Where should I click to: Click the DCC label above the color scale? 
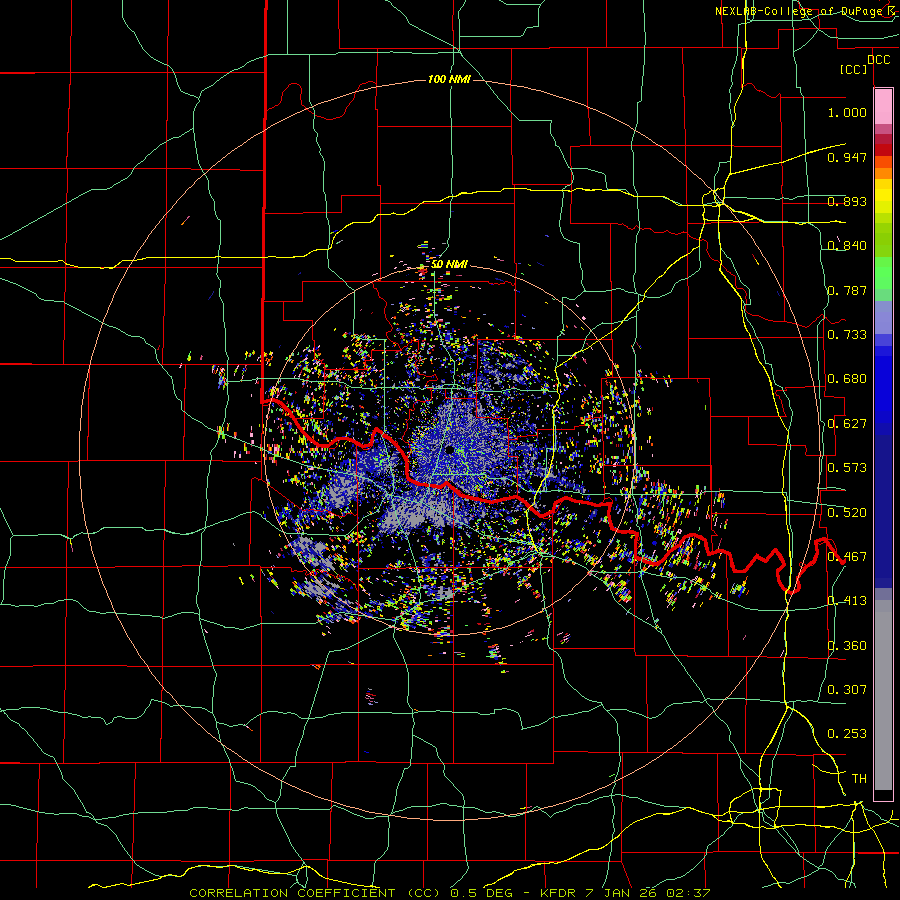click(879, 60)
